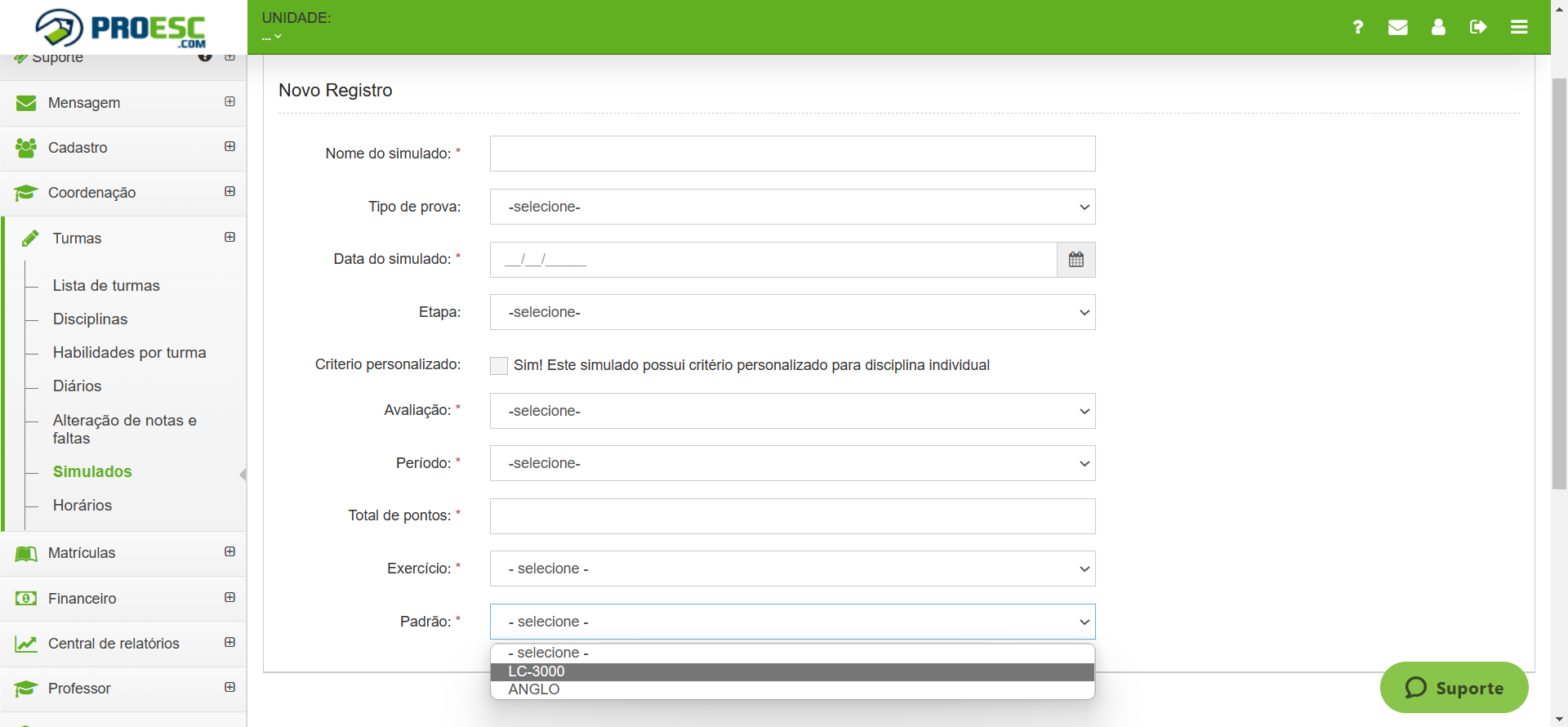The width and height of the screenshot is (1568, 727).
Task: Click the Total de pontos input field
Action: [792, 516]
